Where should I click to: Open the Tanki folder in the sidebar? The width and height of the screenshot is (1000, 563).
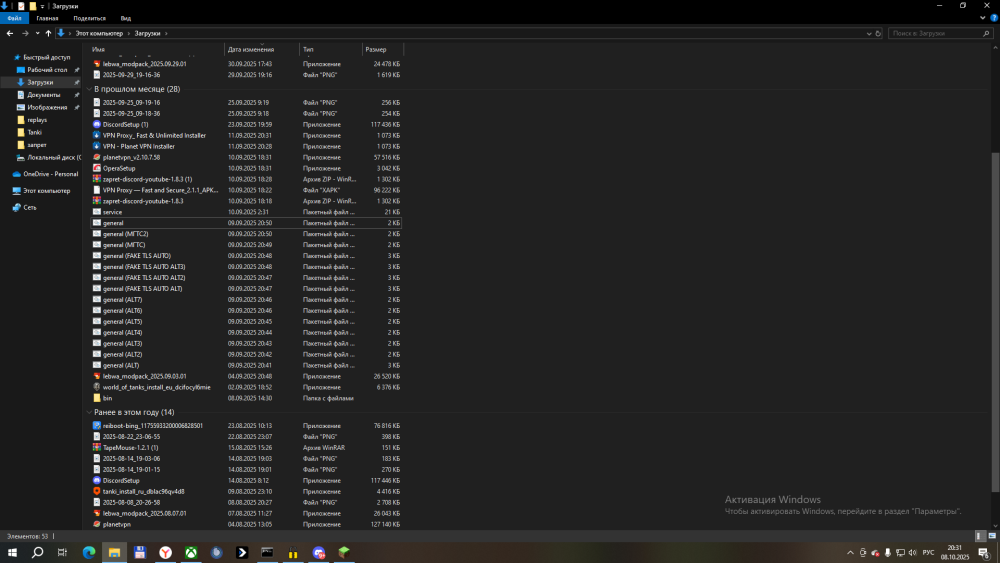[29, 133]
